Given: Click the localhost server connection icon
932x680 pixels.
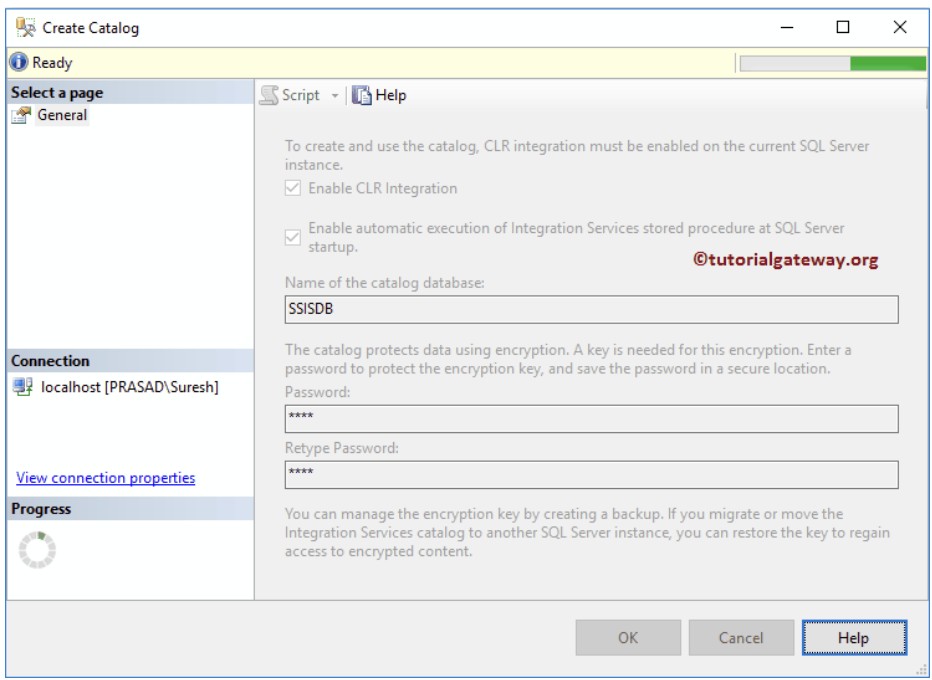Looking at the screenshot, I should [23, 388].
